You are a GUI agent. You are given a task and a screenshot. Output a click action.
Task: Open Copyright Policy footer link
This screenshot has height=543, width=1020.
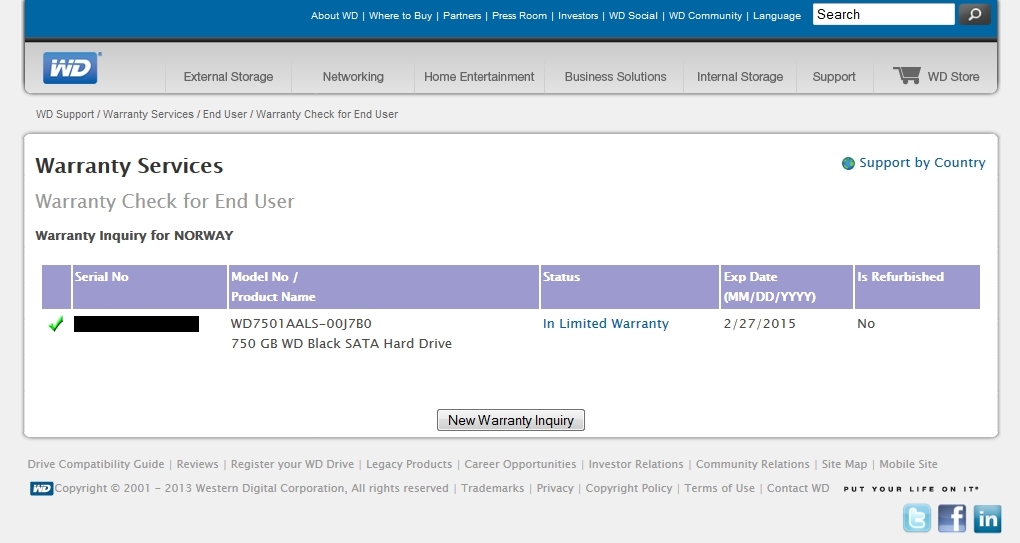[x=628, y=488]
